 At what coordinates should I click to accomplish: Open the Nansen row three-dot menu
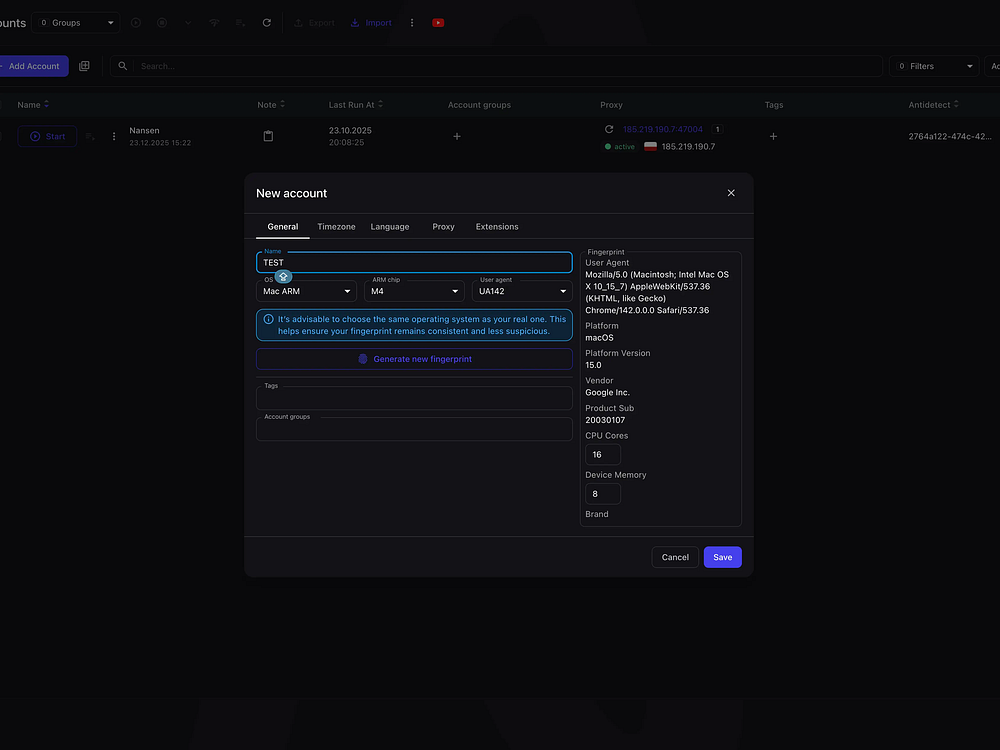click(x=114, y=136)
